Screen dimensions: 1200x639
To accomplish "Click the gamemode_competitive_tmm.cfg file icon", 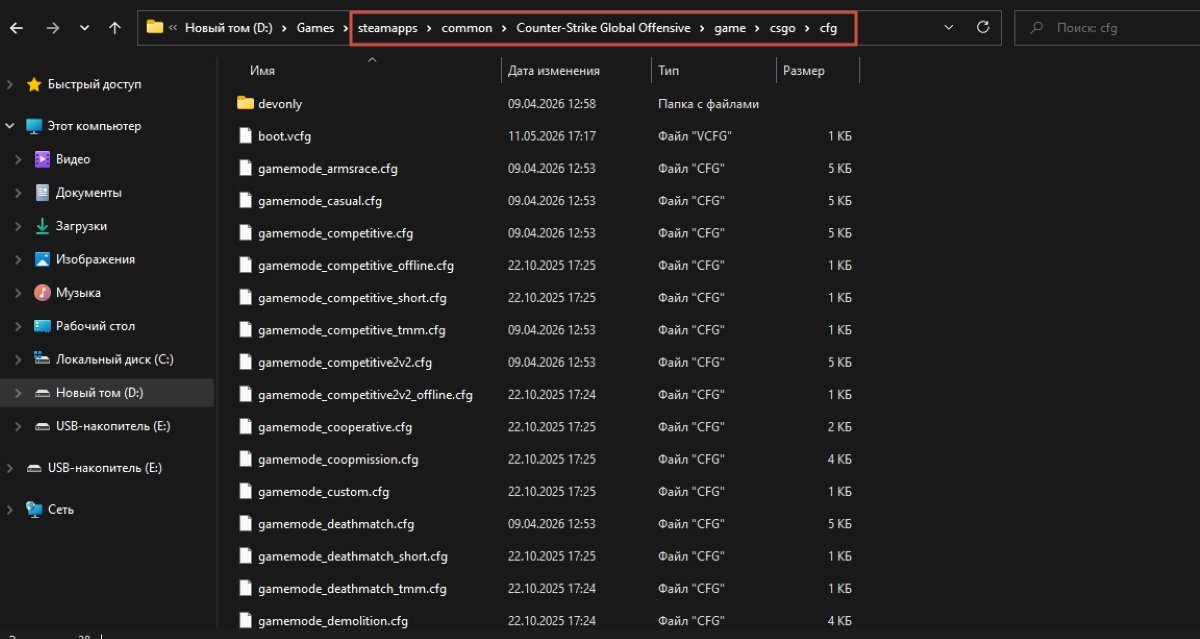I will 246,330.
